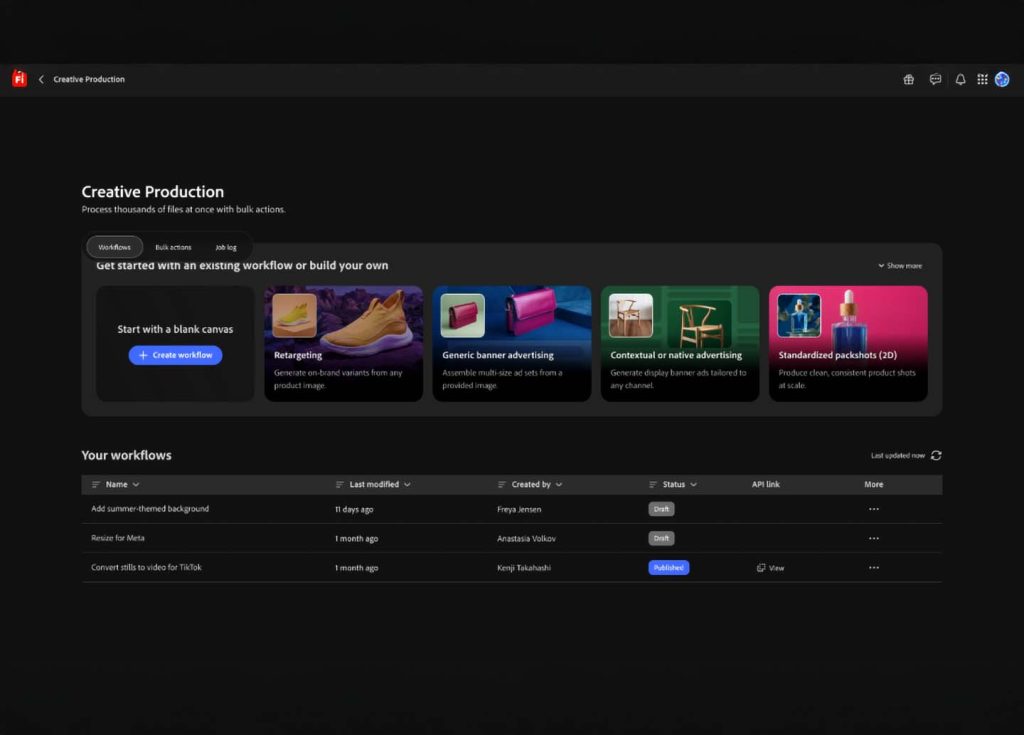Open the gift box icon in header
This screenshot has width=1024, height=735.
click(908, 80)
